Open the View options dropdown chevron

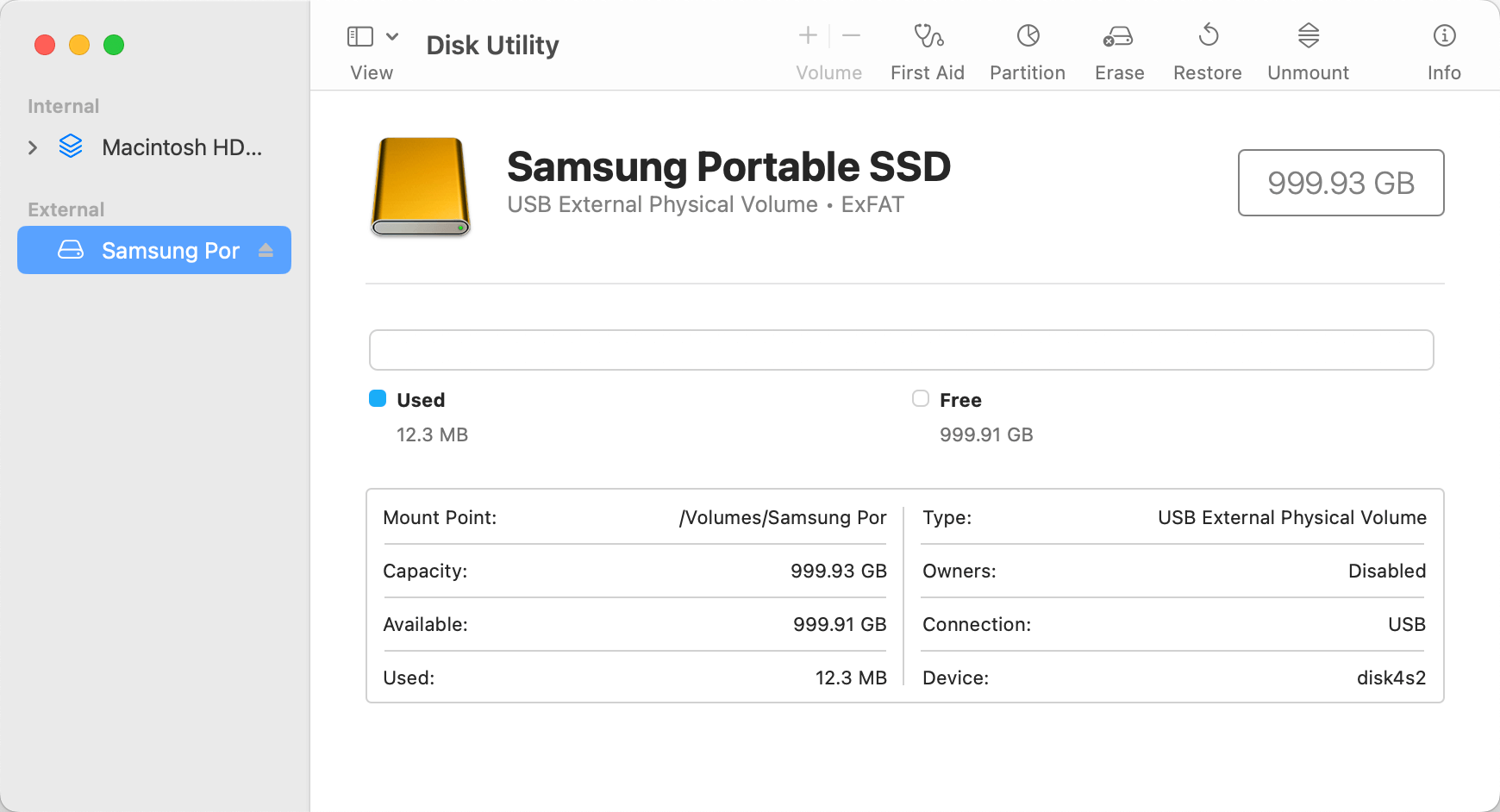[394, 36]
